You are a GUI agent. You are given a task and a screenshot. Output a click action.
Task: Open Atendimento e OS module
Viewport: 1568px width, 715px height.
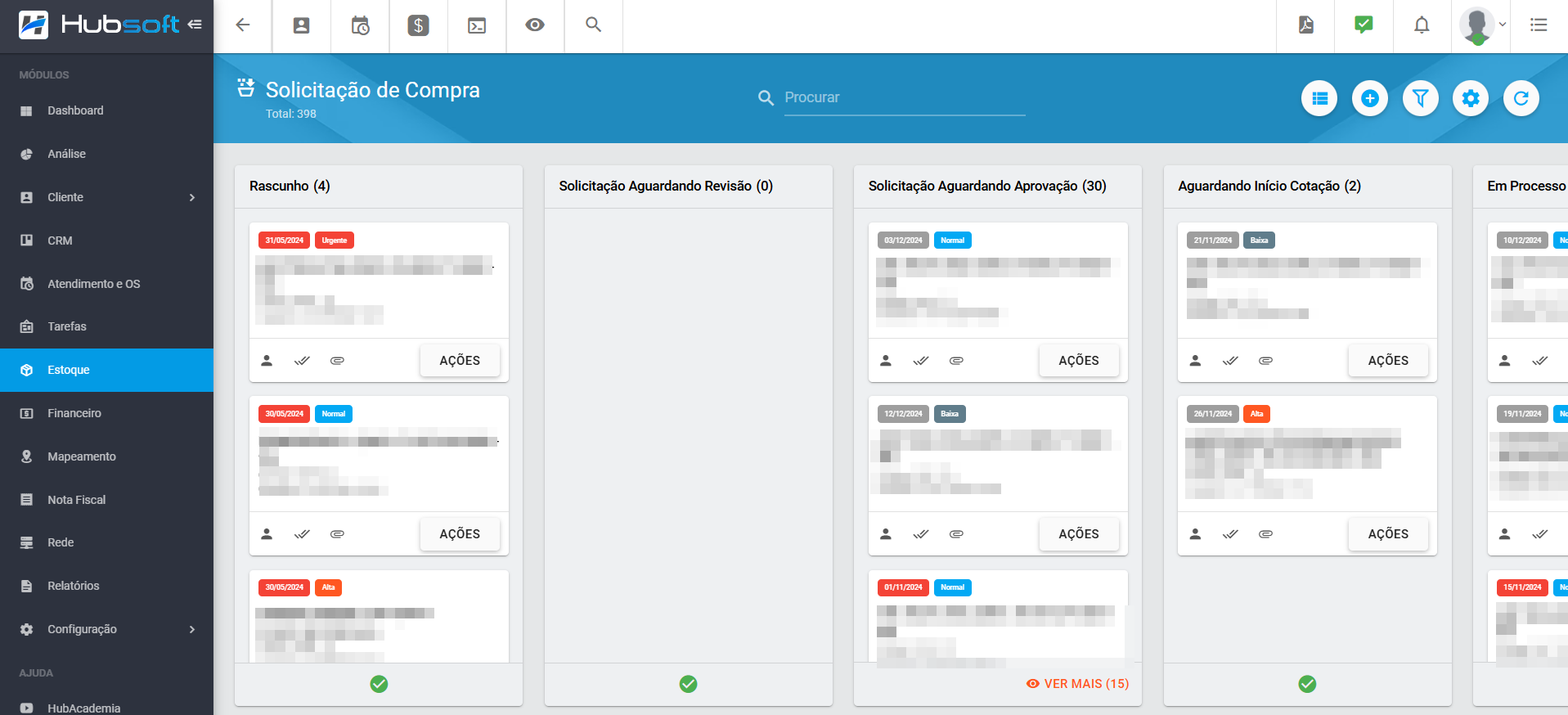tap(106, 284)
